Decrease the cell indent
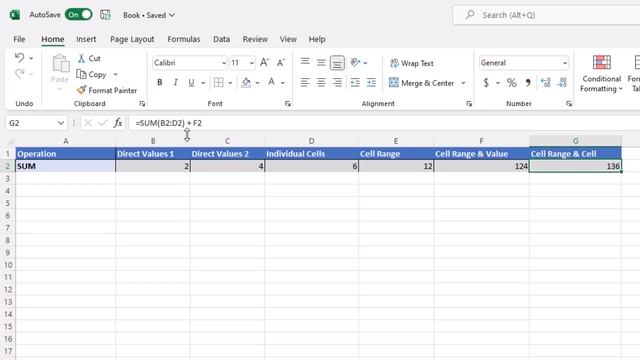640x360 pixels. pos(355,82)
